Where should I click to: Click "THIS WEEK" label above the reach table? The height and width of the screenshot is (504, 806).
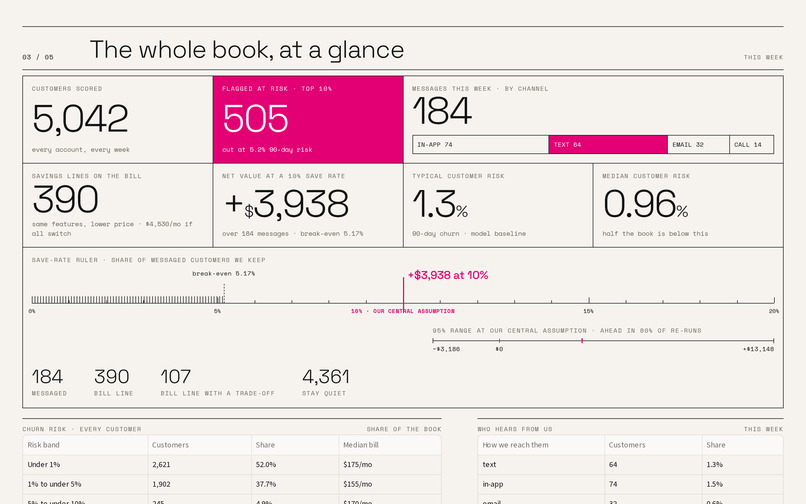point(763,429)
